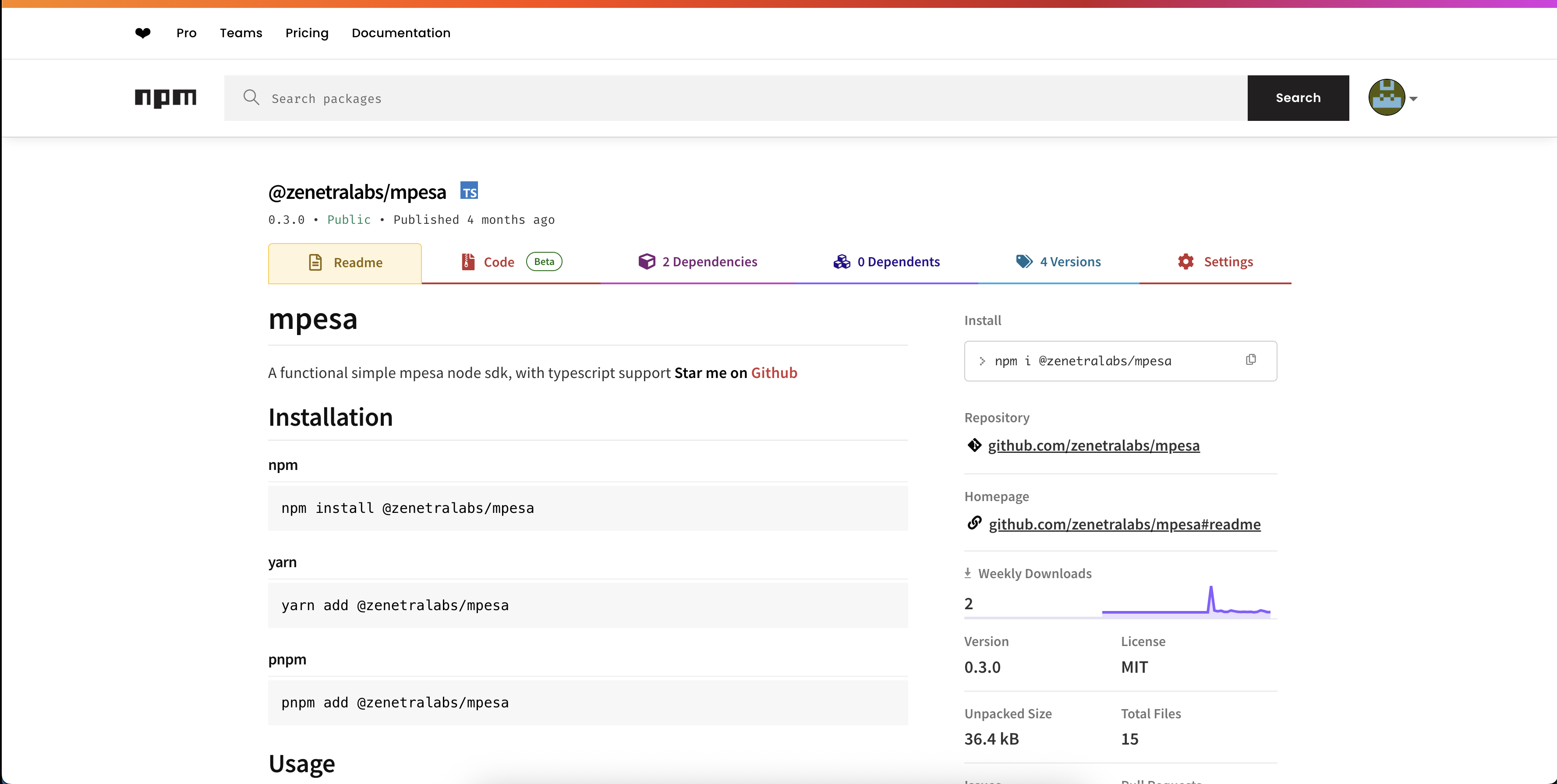Click the Dependencies cube icon

pos(647,262)
